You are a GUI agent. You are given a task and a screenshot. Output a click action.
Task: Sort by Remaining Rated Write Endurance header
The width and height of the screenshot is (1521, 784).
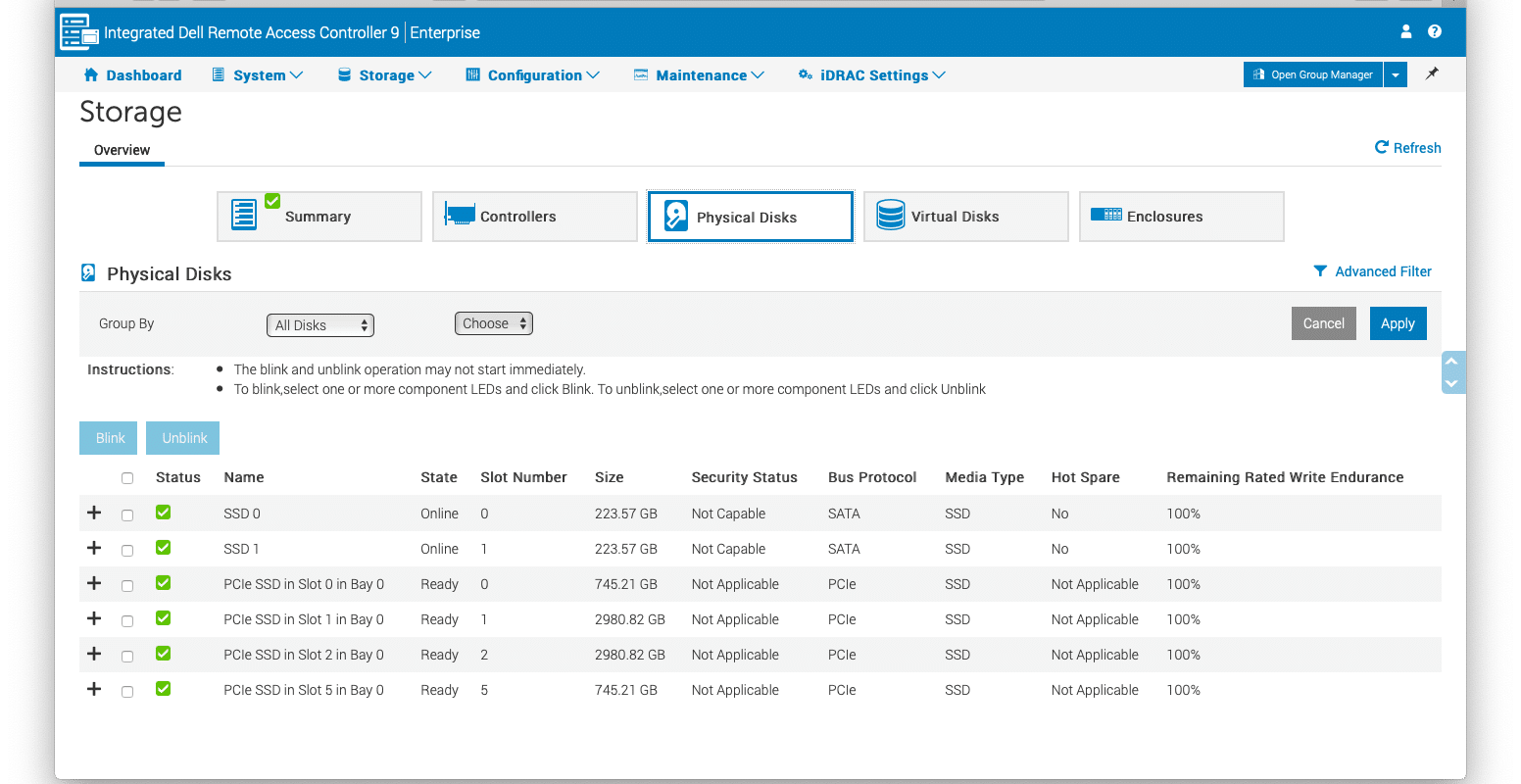[1285, 477]
